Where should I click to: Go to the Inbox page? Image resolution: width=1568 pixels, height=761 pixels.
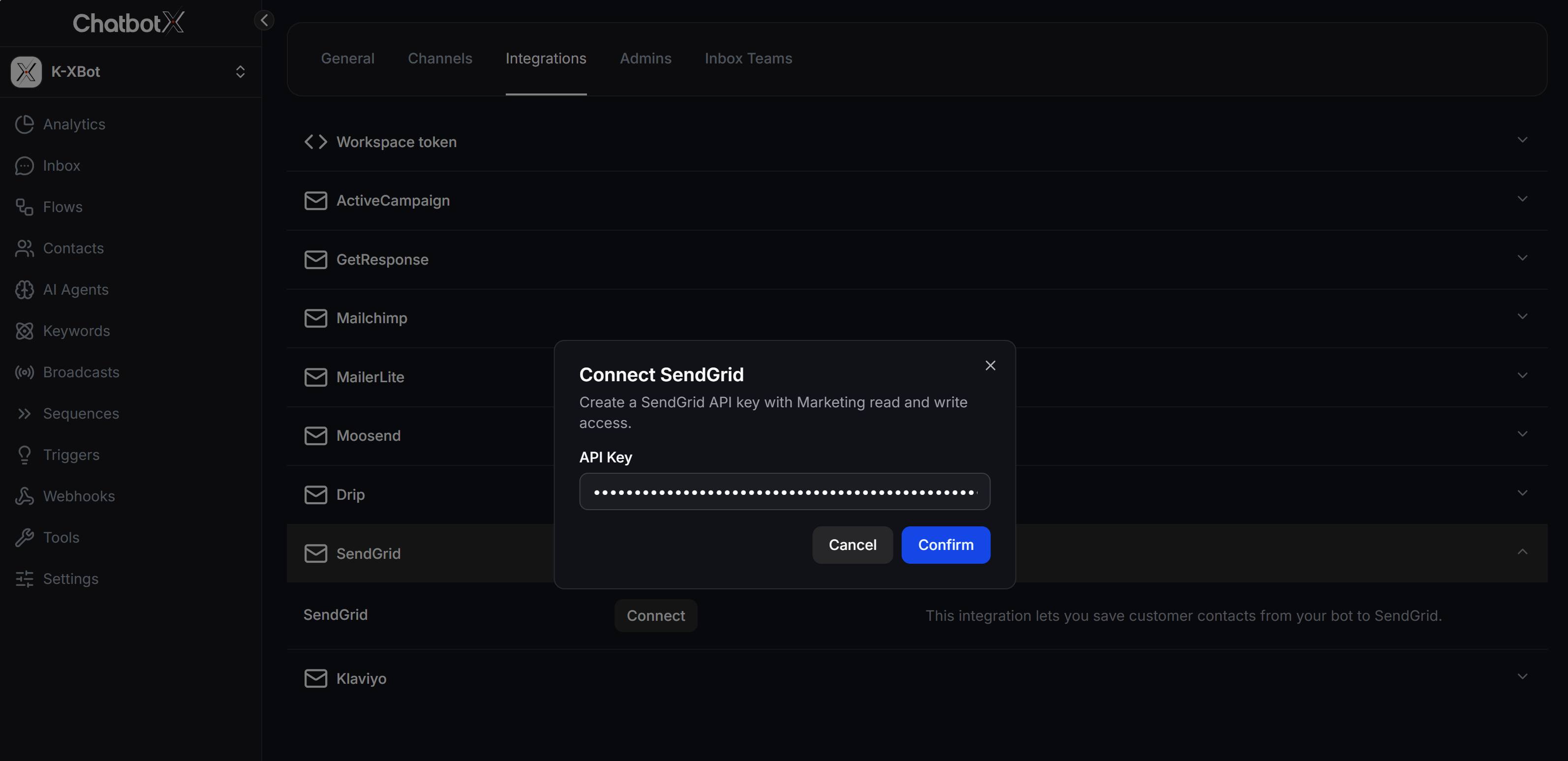pyautogui.click(x=48, y=166)
